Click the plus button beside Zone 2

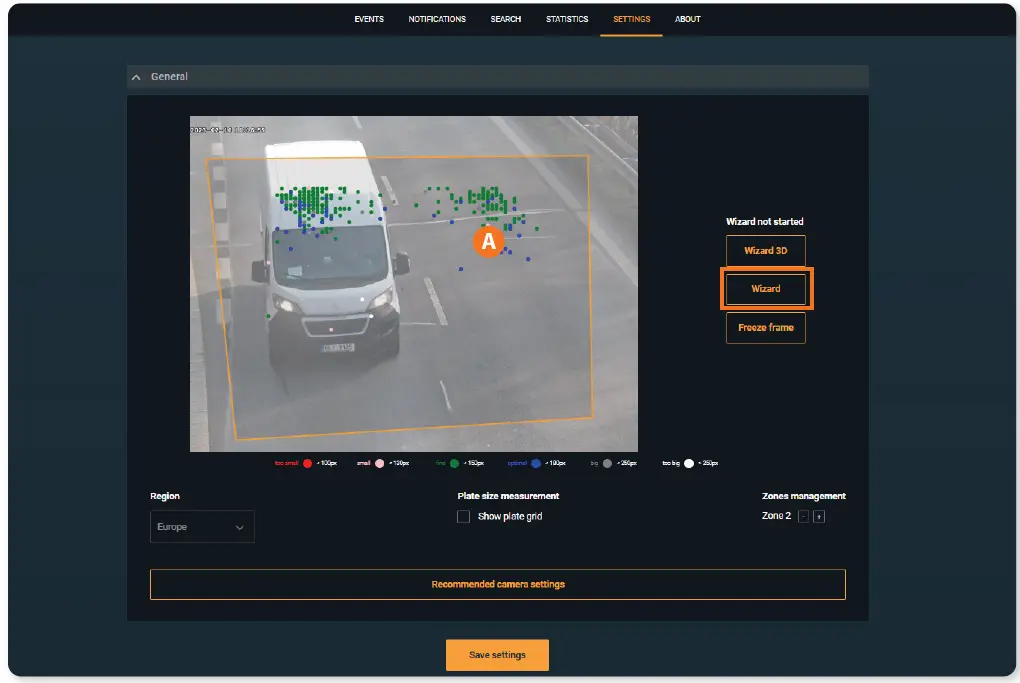[819, 517]
